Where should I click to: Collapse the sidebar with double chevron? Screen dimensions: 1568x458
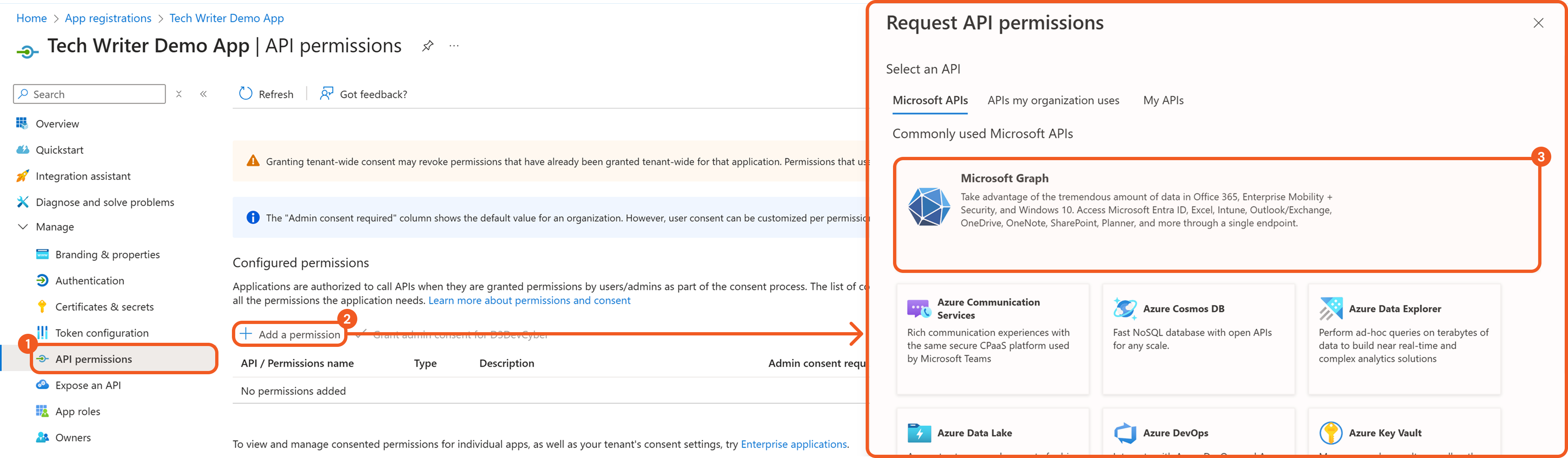pyautogui.click(x=203, y=94)
